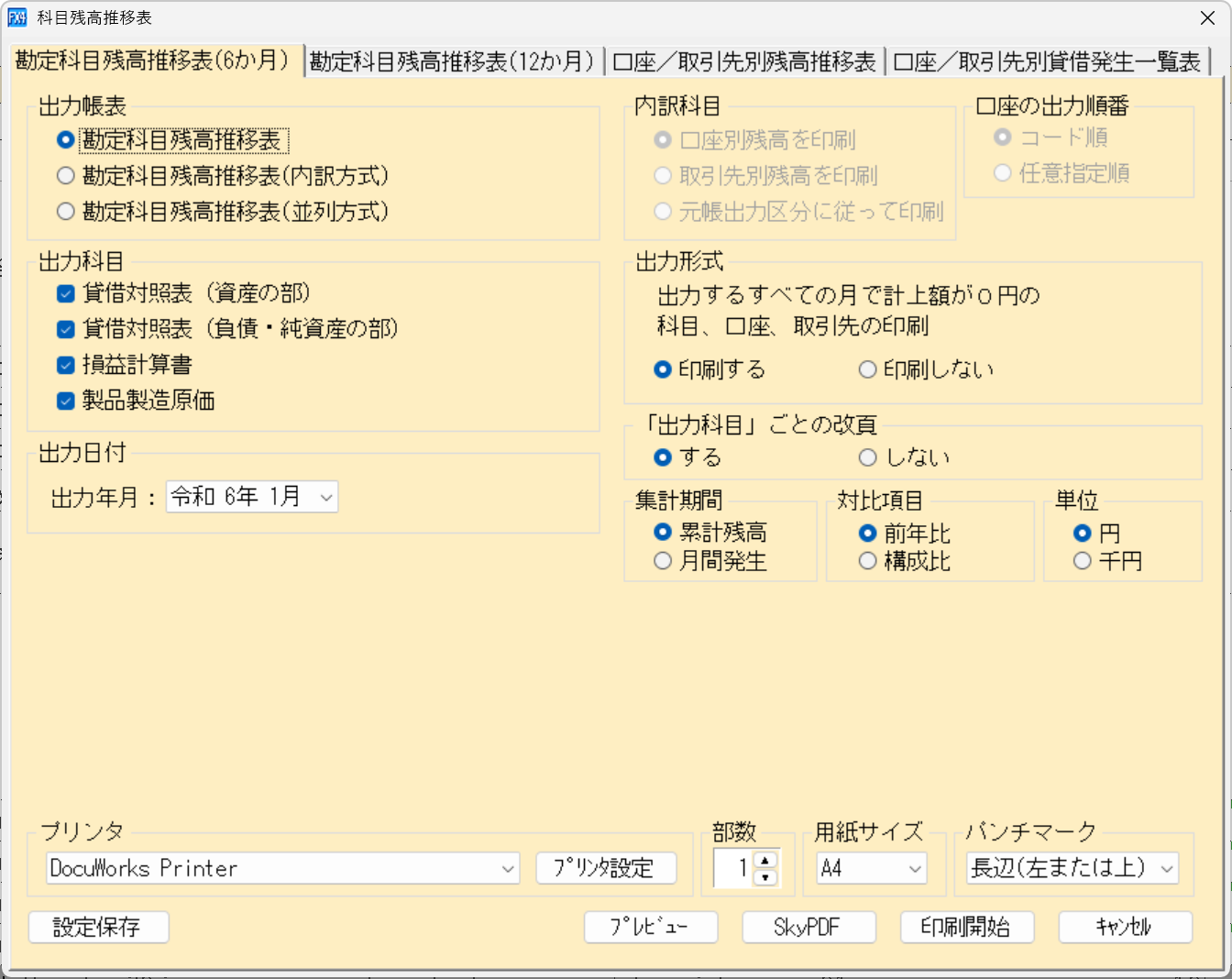The height and width of the screenshot is (979, 1232).
Task: Click the プレビュー button
Action: click(x=651, y=927)
